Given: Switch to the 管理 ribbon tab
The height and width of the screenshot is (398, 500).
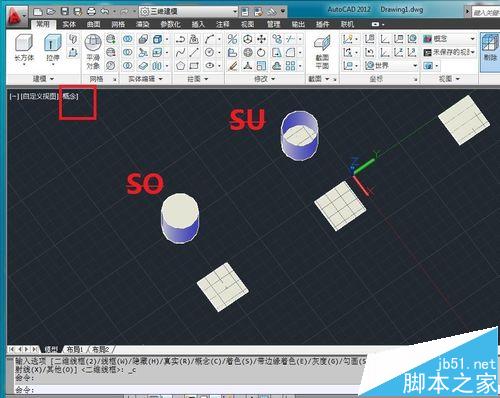Looking at the screenshot, I should 273,24.
